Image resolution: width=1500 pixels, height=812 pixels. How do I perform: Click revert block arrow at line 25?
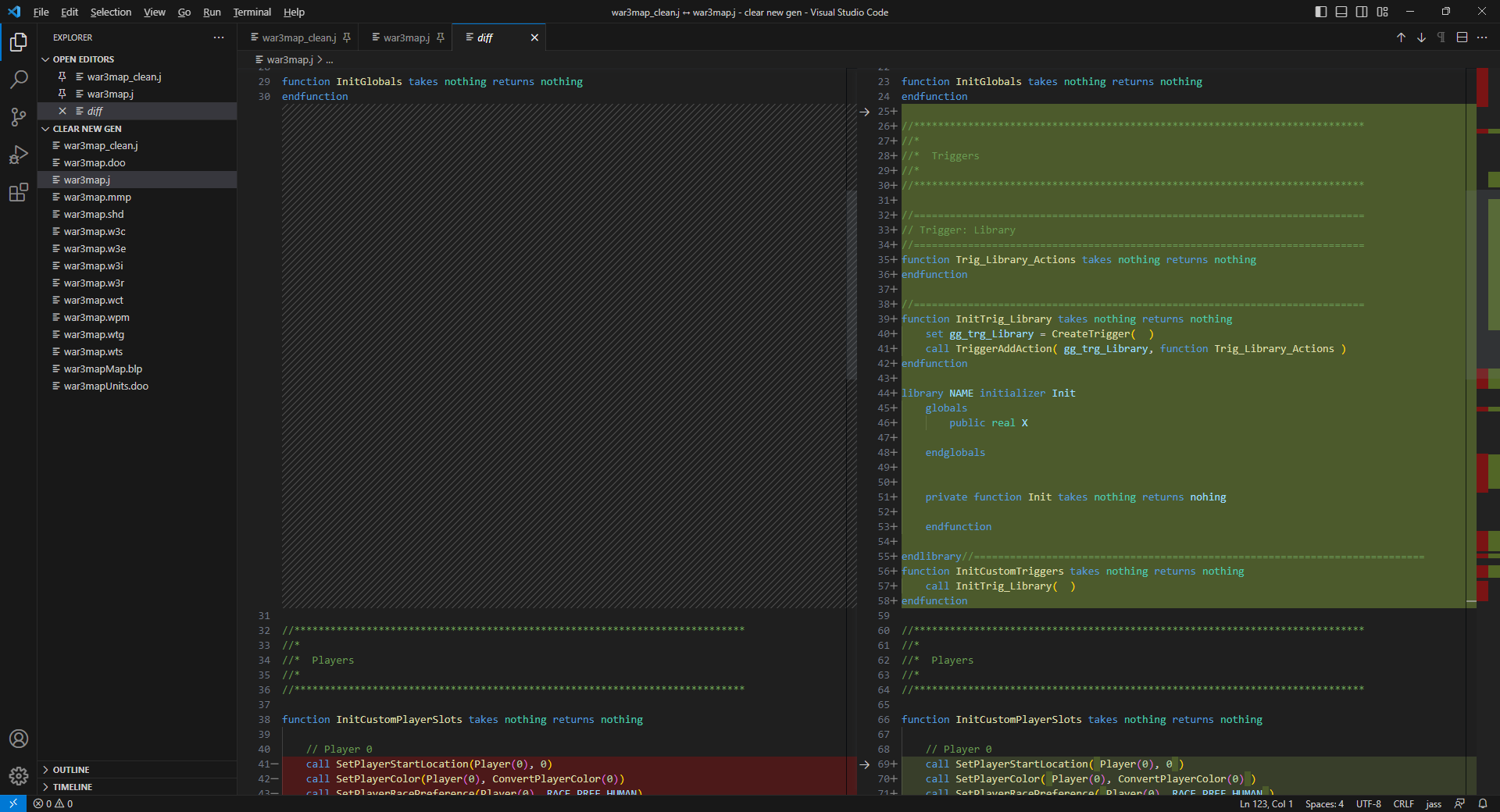tap(865, 112)
